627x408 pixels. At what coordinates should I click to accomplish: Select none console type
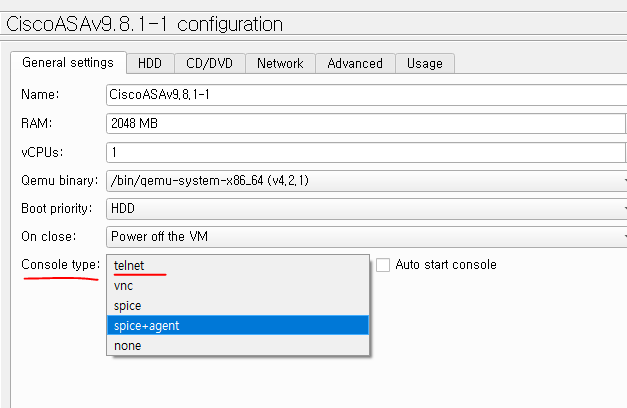[238, 345]
